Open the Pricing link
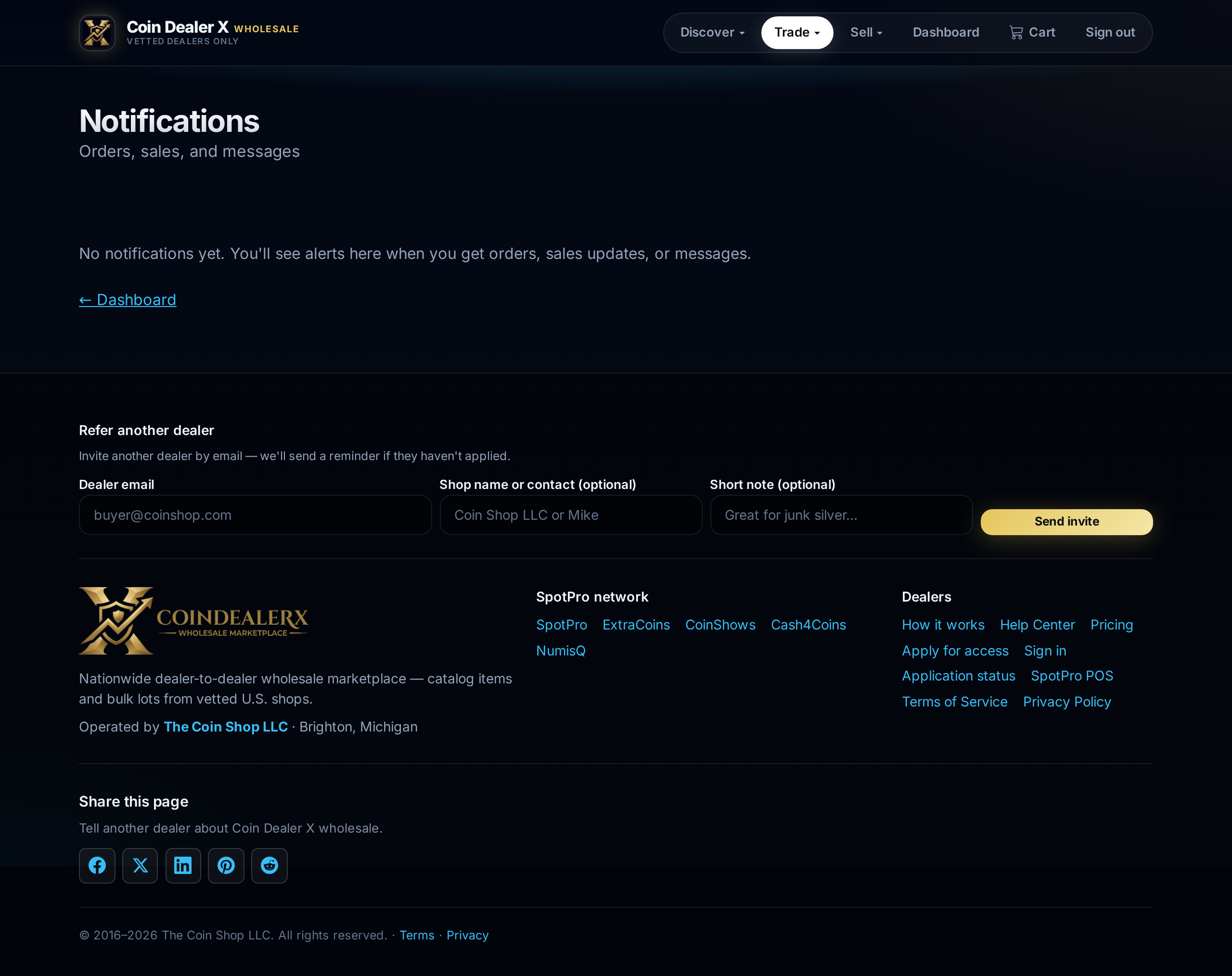 click(1111, 625)
